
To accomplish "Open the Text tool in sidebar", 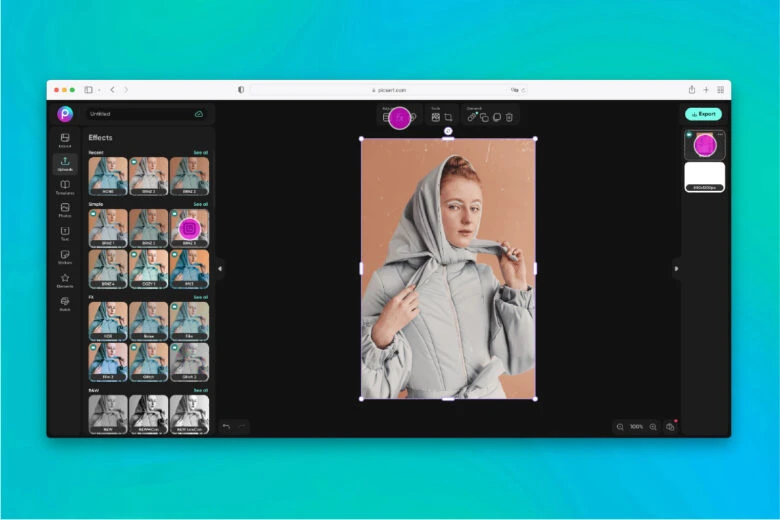I will coord(65,232).
